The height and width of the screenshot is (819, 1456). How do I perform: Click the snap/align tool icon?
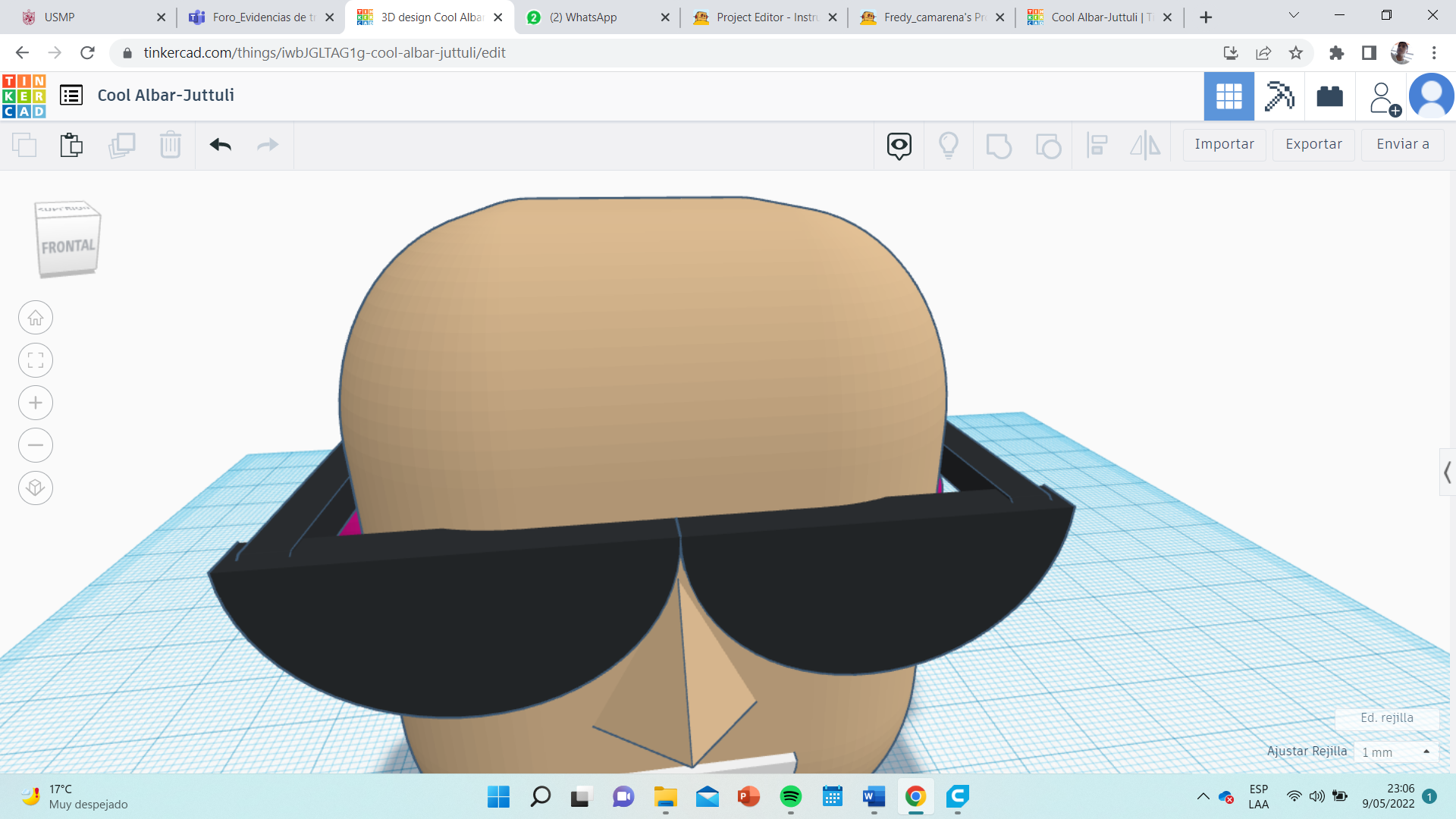pos(1096,144)
